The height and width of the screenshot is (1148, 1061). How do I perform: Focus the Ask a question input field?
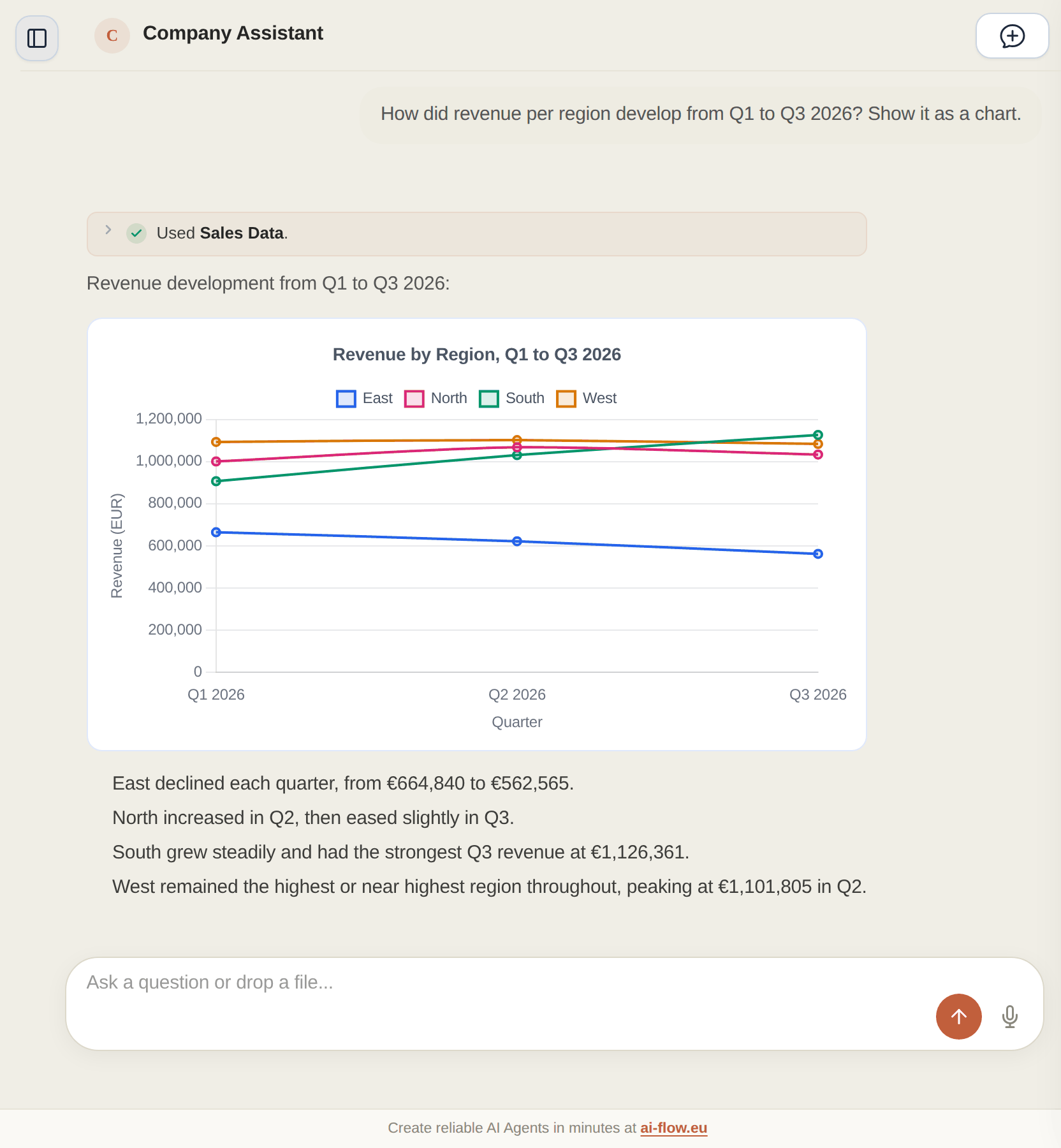555,1004
